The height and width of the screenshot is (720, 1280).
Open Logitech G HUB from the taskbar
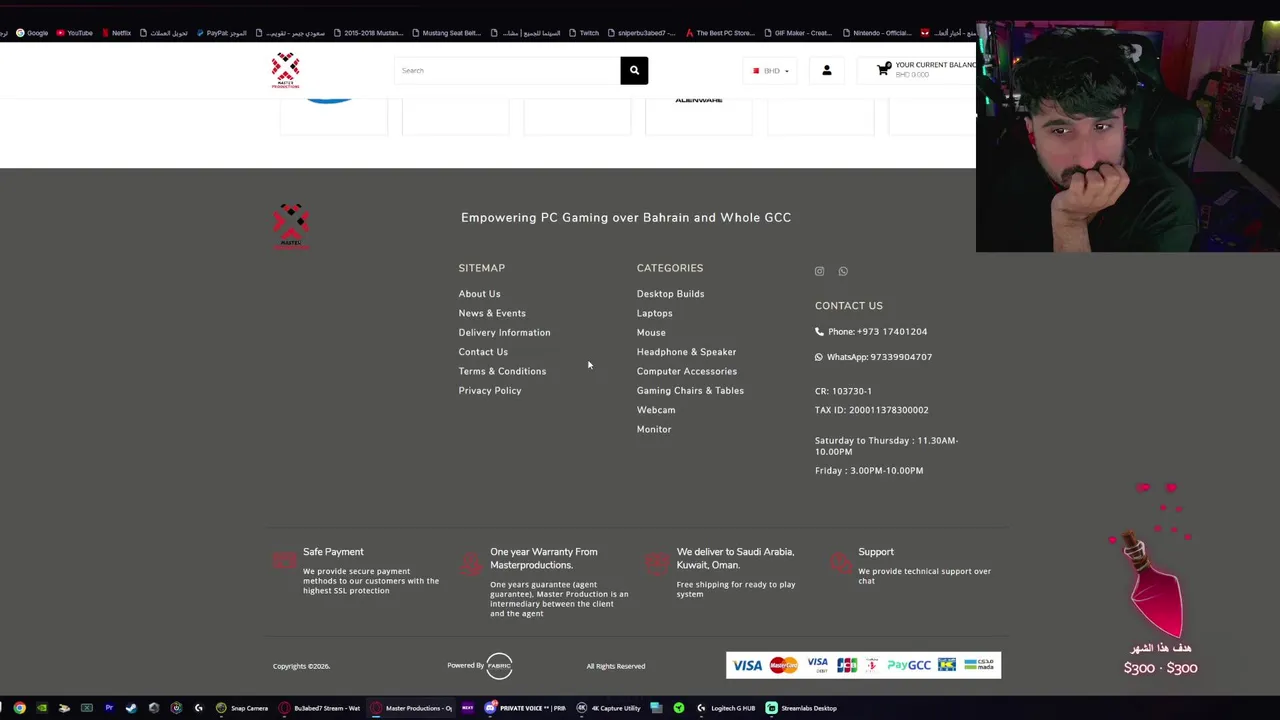point(726,708)
